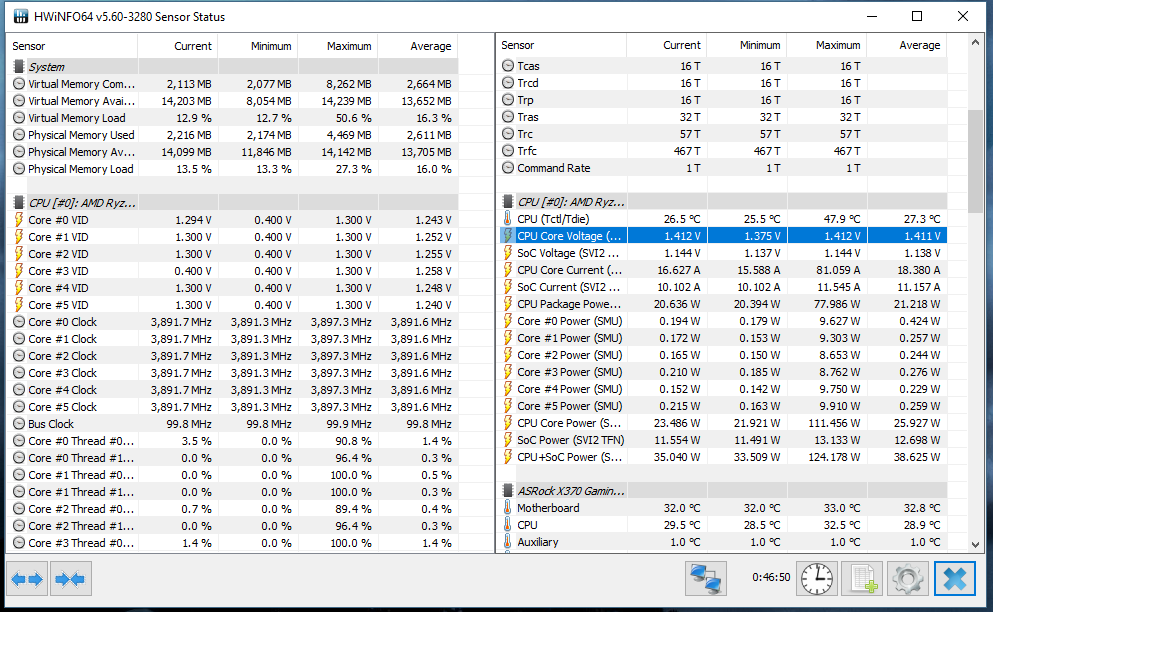Click the scrollbar down arrow in right pane
1152x648 pixels.
click(x=975, y=544)
